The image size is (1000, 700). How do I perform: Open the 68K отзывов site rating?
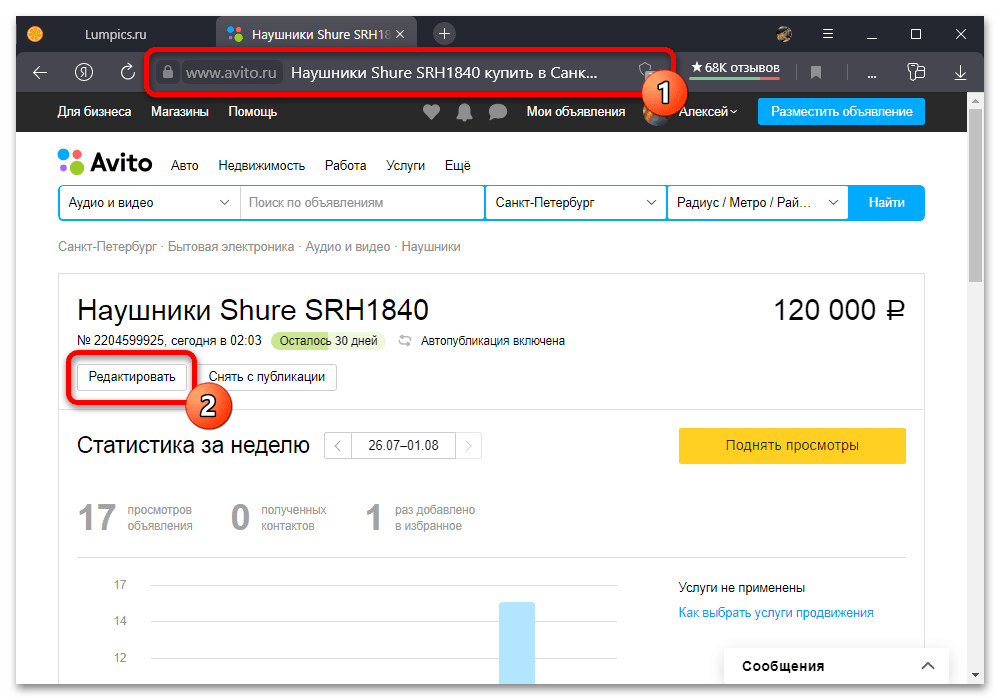735,68
